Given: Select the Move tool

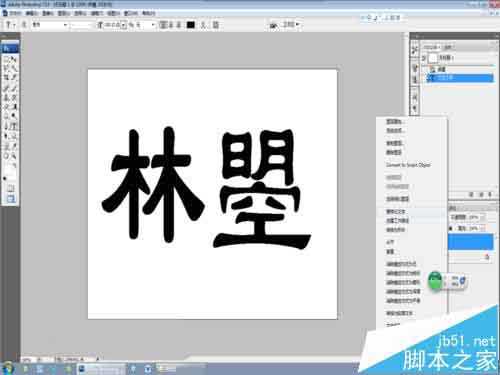Looking at the screenshot, I should coord(14,59).
